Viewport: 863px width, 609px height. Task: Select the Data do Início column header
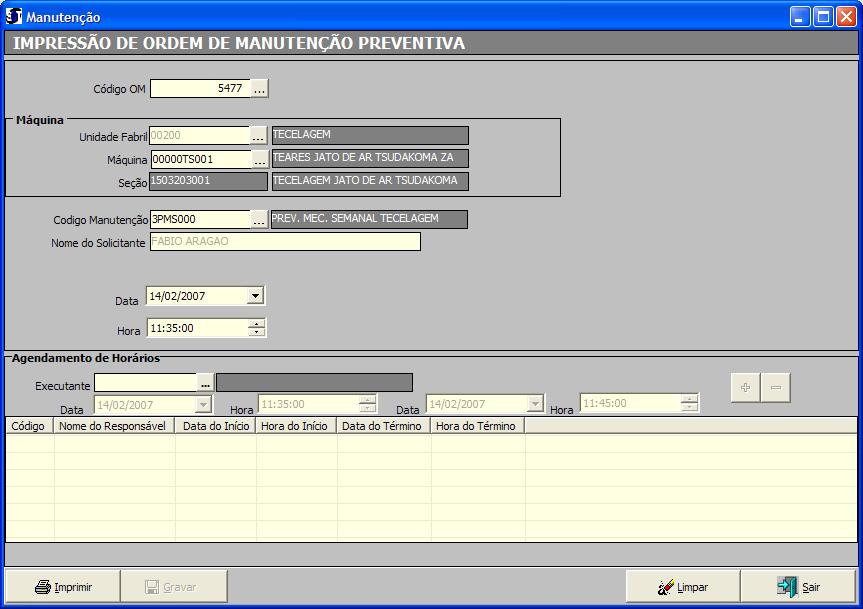click(x=215, y=426)
